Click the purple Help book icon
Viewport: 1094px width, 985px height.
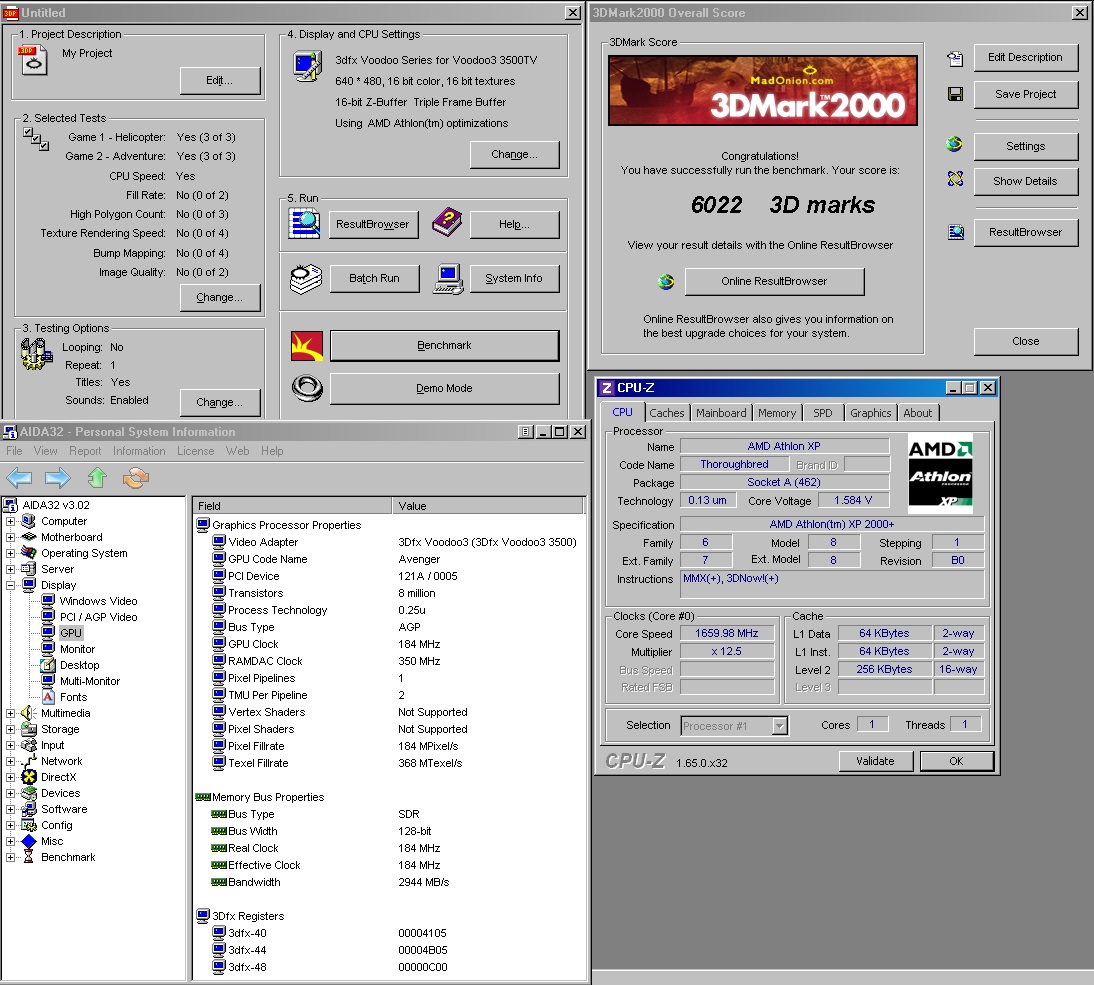click(447, 223)
